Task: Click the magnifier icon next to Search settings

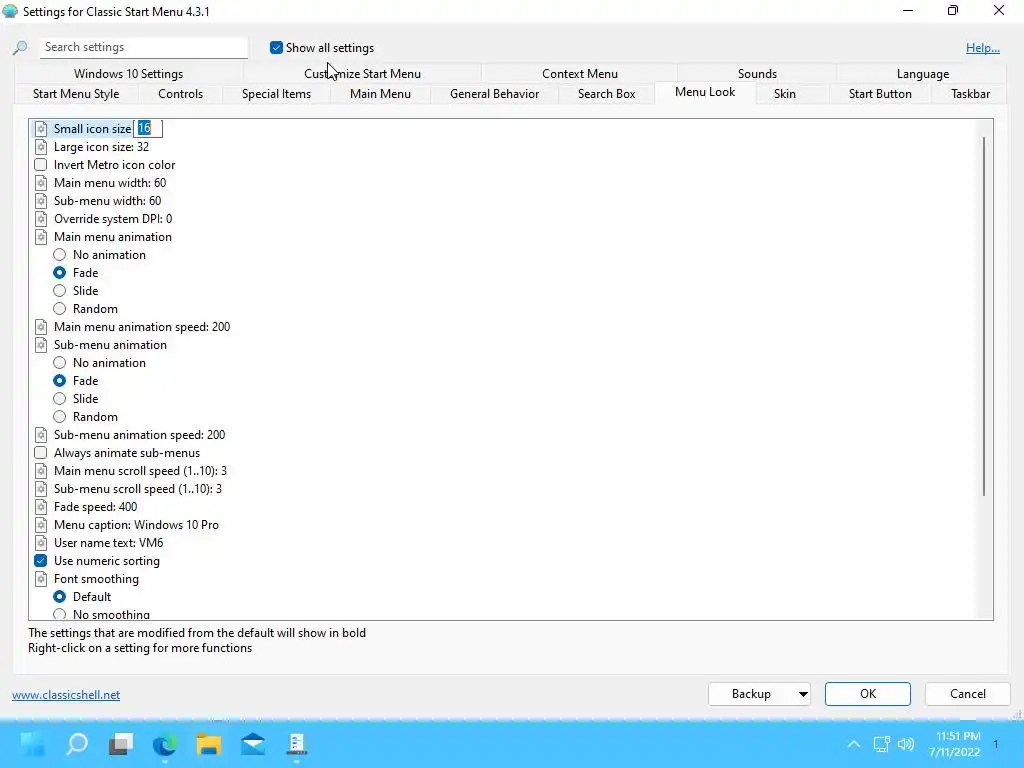Action: pos(20,48)
